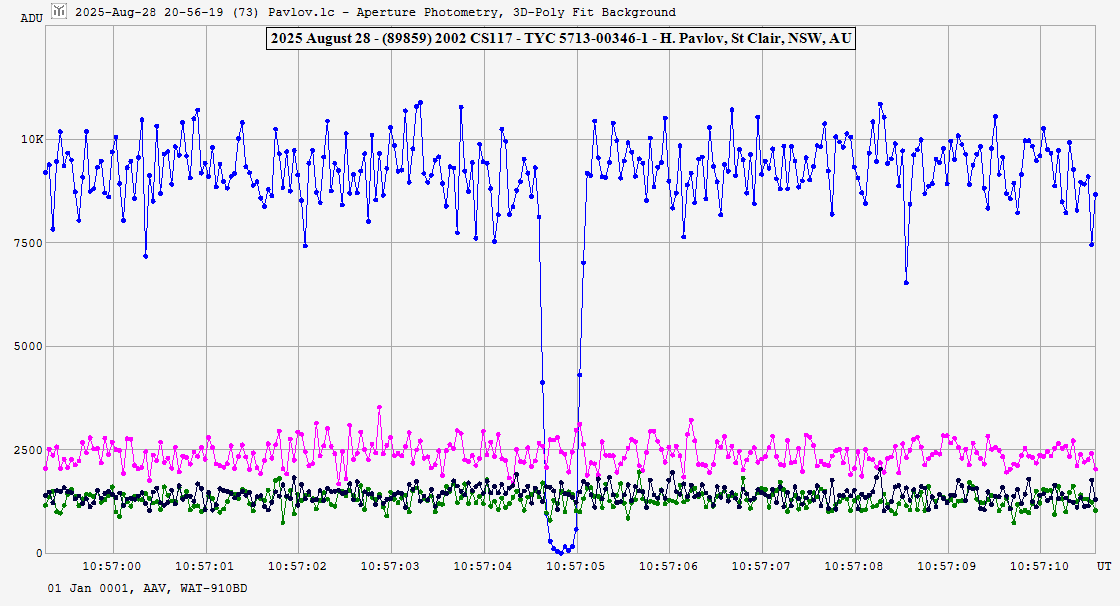
Task: Click the 10:57:03 time tick label
Action: (391, 566)
